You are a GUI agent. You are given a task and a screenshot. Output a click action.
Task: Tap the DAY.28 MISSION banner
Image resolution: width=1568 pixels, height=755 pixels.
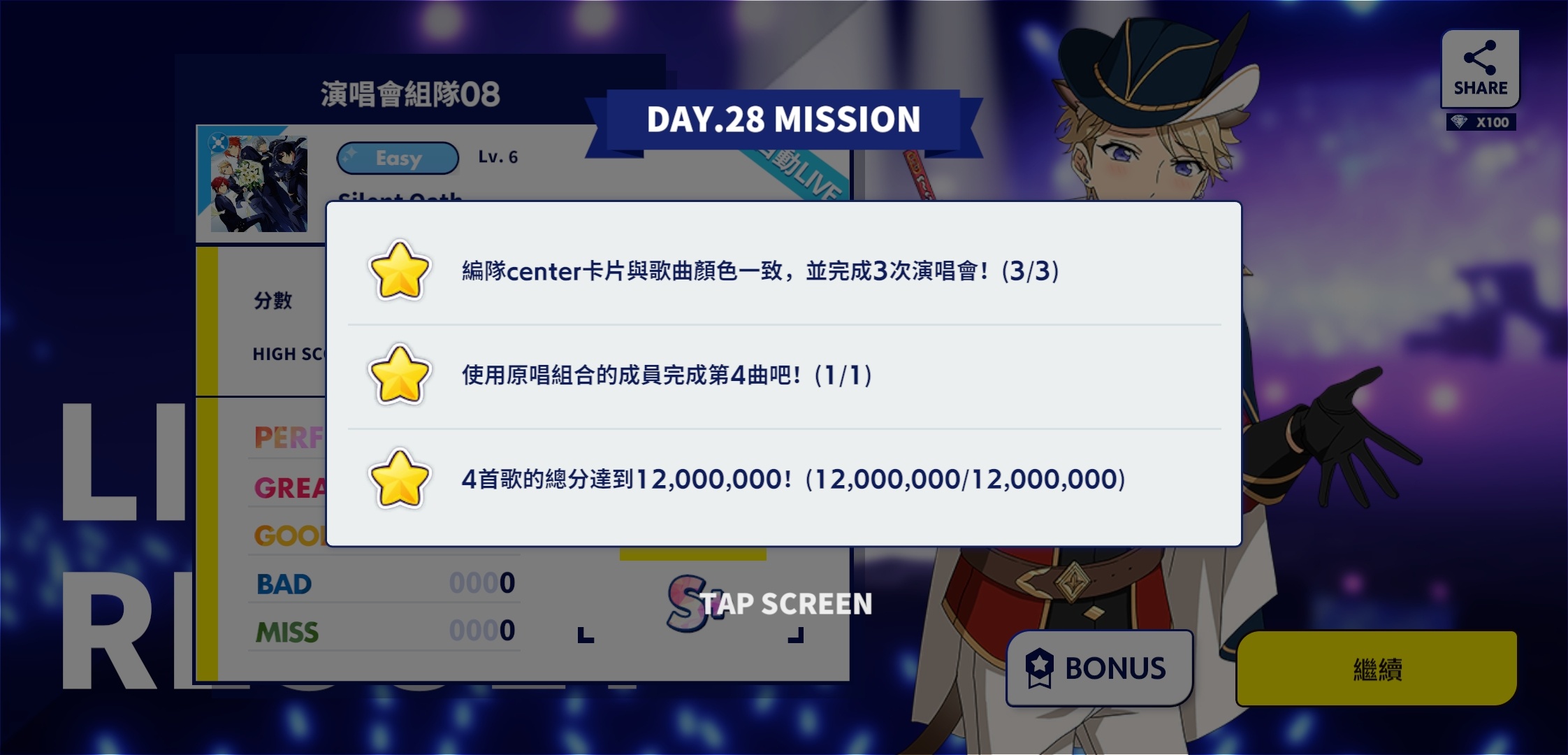pyautogui.click(x=783, y=120)
